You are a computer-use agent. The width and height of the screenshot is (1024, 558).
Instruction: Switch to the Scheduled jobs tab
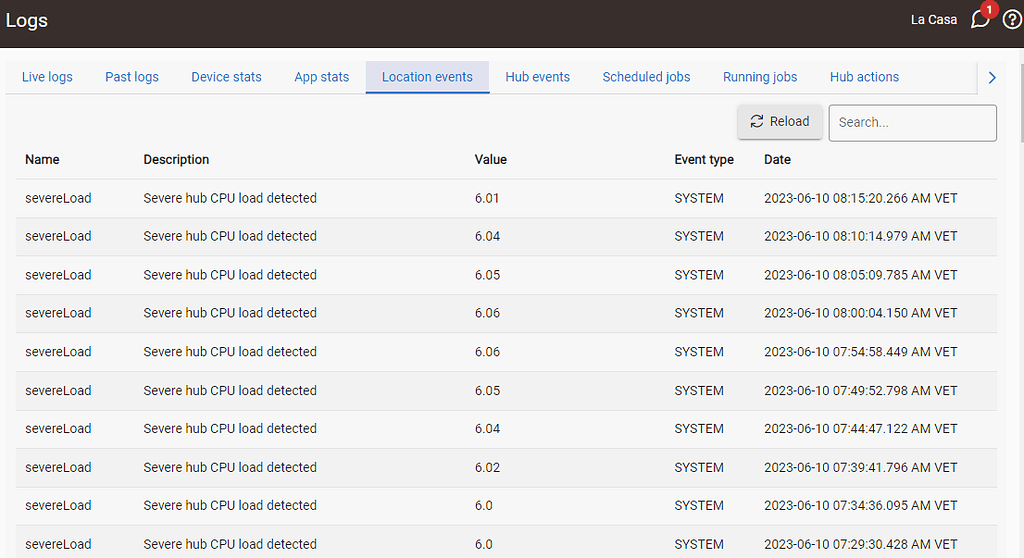646,77
